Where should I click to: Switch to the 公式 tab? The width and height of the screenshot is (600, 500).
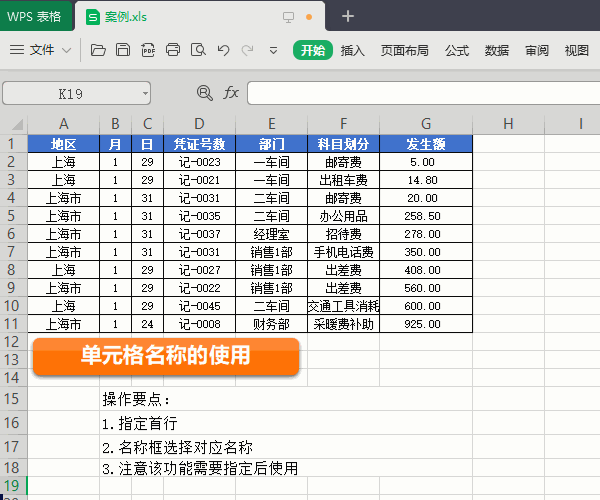tap(457, 50)
